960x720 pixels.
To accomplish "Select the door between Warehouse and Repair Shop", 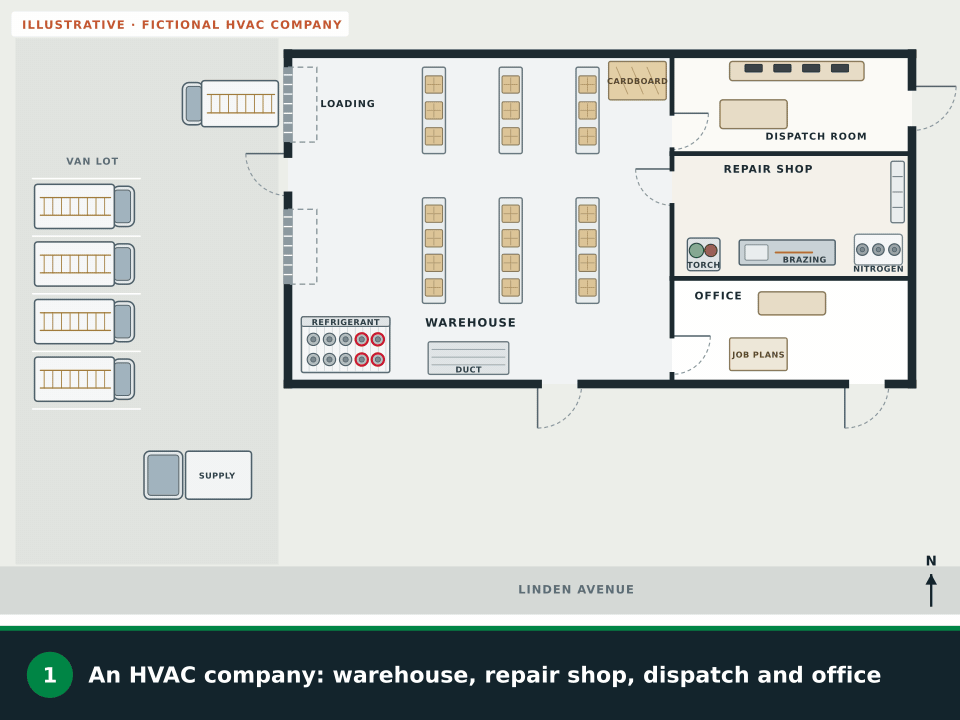I will (x=654, y=186).
